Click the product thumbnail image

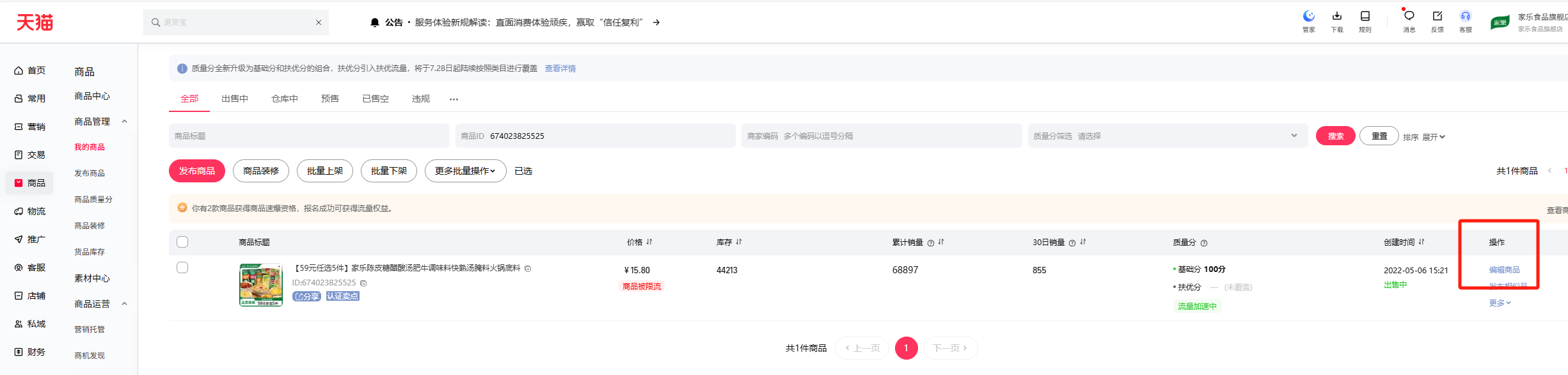tap(261, 285)
